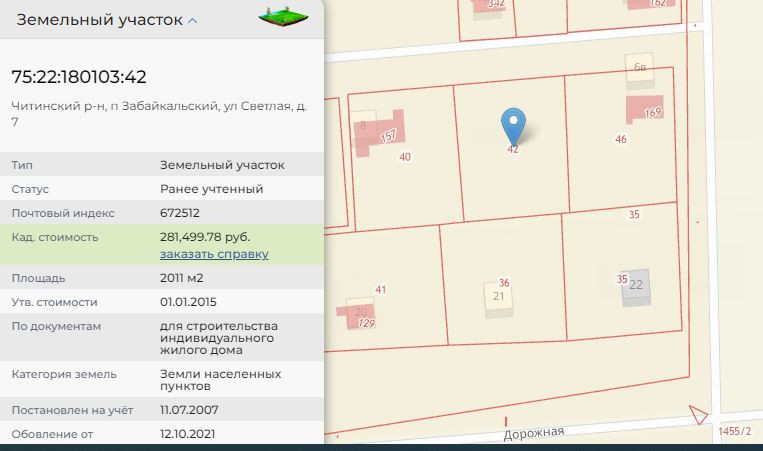Click the value Земли населенных пунктов
The width and height of the screenshot is (763, 451).
[220, 380]
